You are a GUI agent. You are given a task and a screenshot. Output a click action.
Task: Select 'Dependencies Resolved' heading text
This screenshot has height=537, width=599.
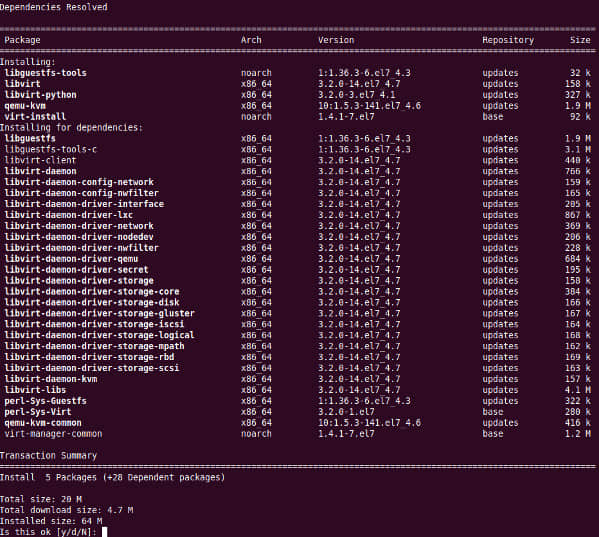(x=53, y=7)
